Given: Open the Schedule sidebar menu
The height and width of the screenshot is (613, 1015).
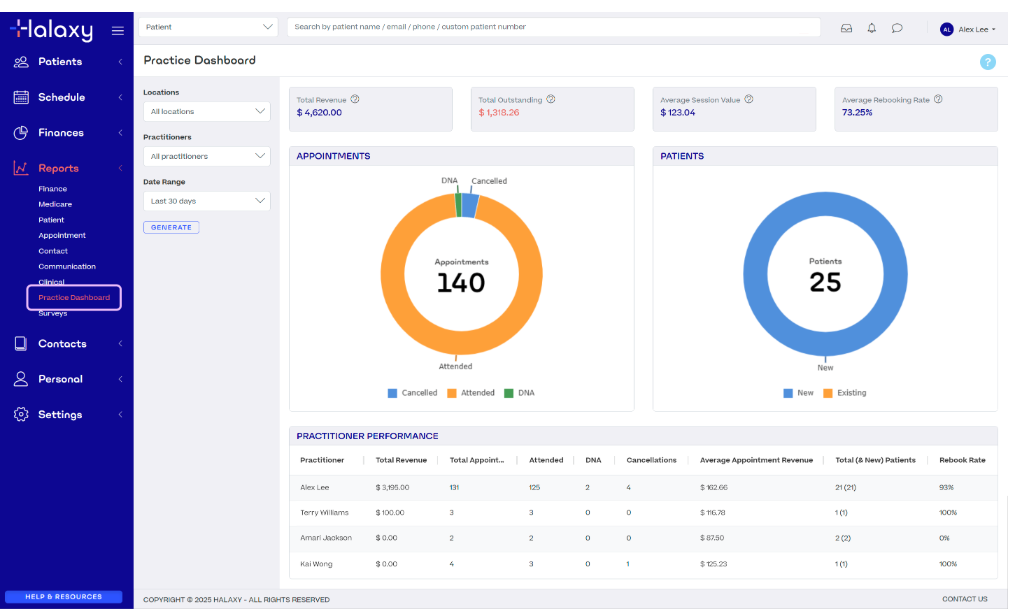Looking at the screenshot, I should [62, 97].
